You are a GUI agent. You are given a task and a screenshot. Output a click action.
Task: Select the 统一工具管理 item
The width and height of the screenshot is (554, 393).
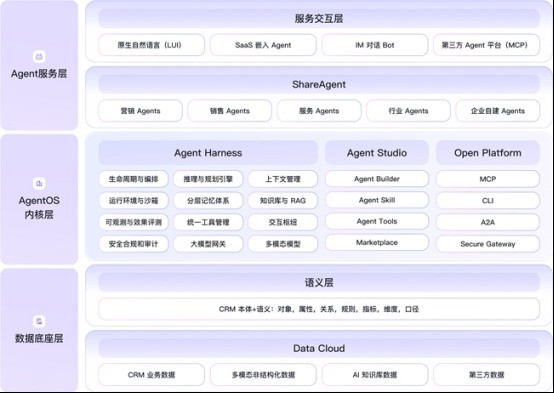pyautogui.click(x=208, y=222)
